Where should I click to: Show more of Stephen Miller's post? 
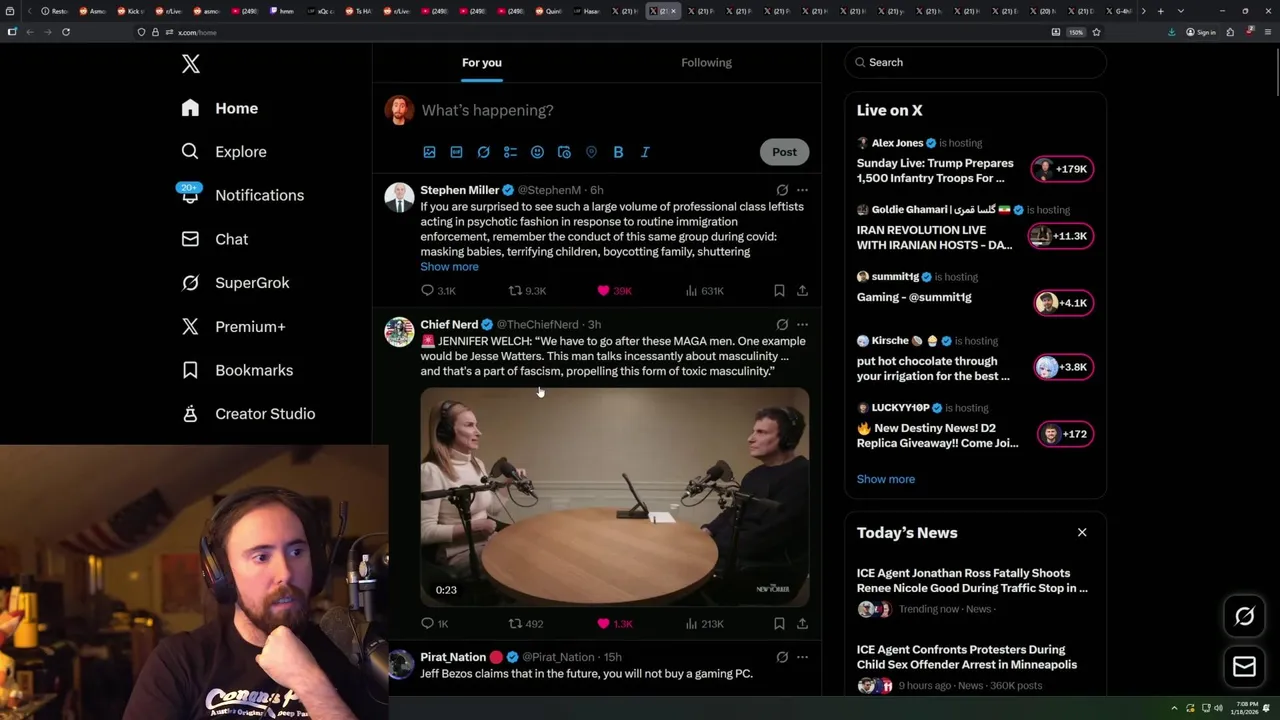pos(449,267)
